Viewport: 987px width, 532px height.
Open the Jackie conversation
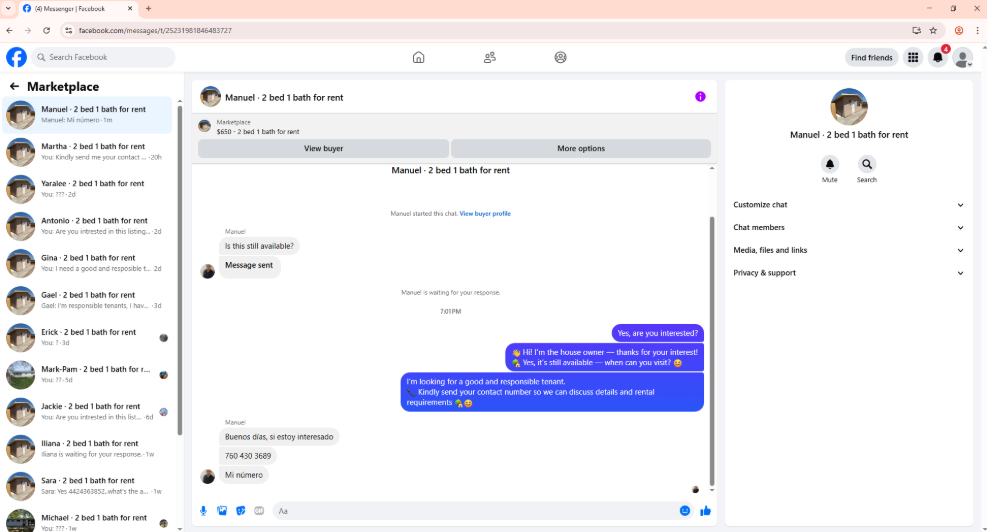(87, 412)
